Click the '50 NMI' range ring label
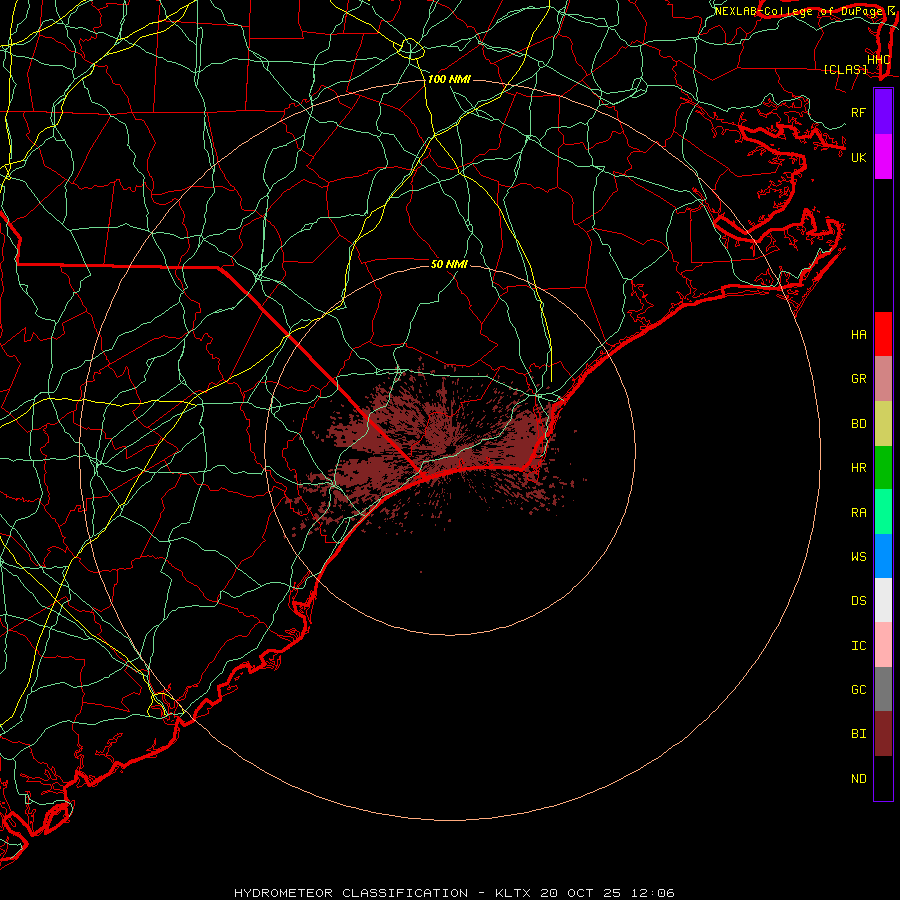The width and height of the screenshot is (900, 900). point(449,264)
